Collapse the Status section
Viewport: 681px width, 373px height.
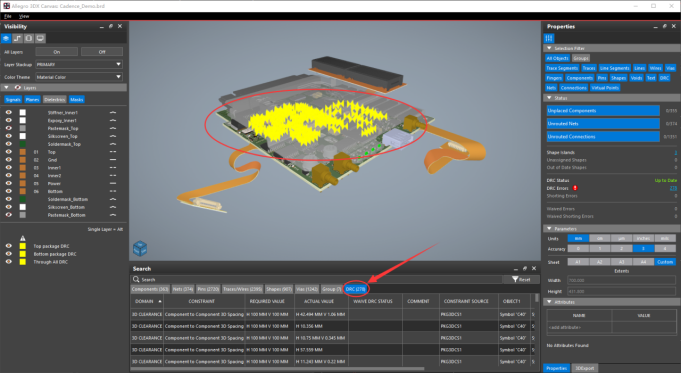(x=549, y=98)
